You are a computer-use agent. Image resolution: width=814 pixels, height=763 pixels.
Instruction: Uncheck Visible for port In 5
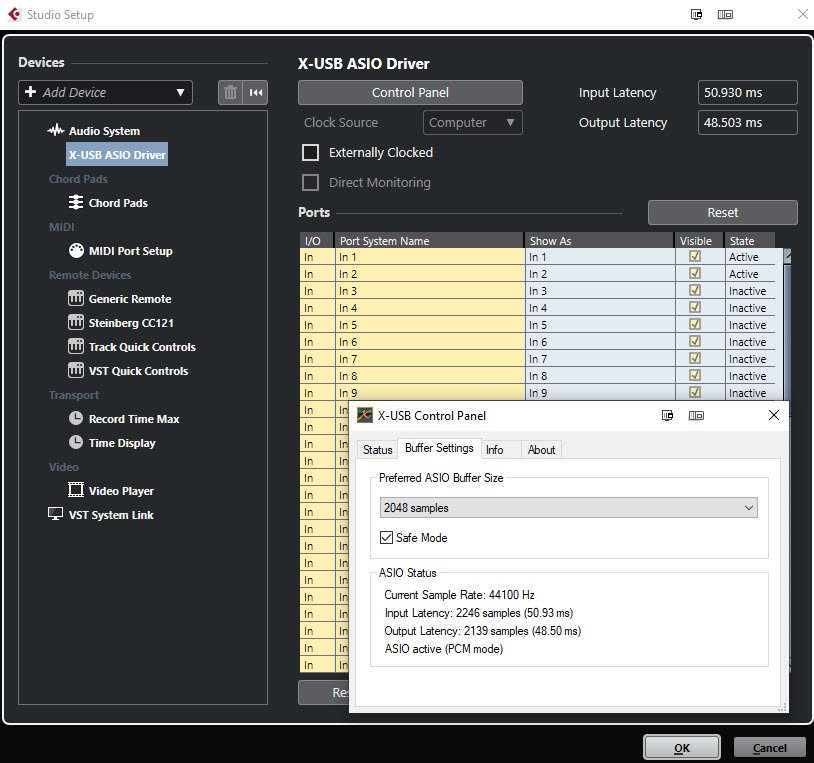(x=695, y=324)
